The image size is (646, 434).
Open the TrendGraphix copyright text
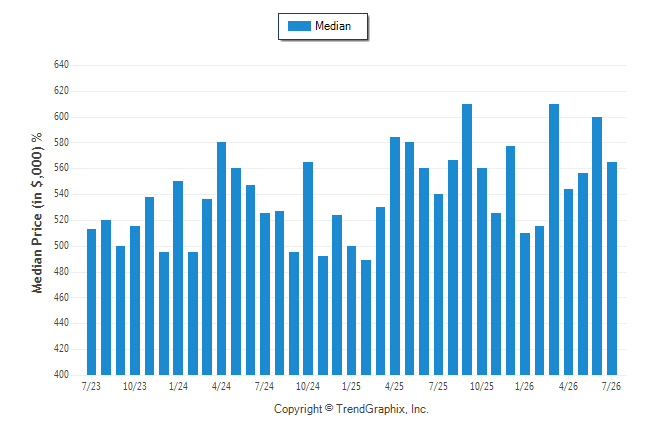[351, 409]
